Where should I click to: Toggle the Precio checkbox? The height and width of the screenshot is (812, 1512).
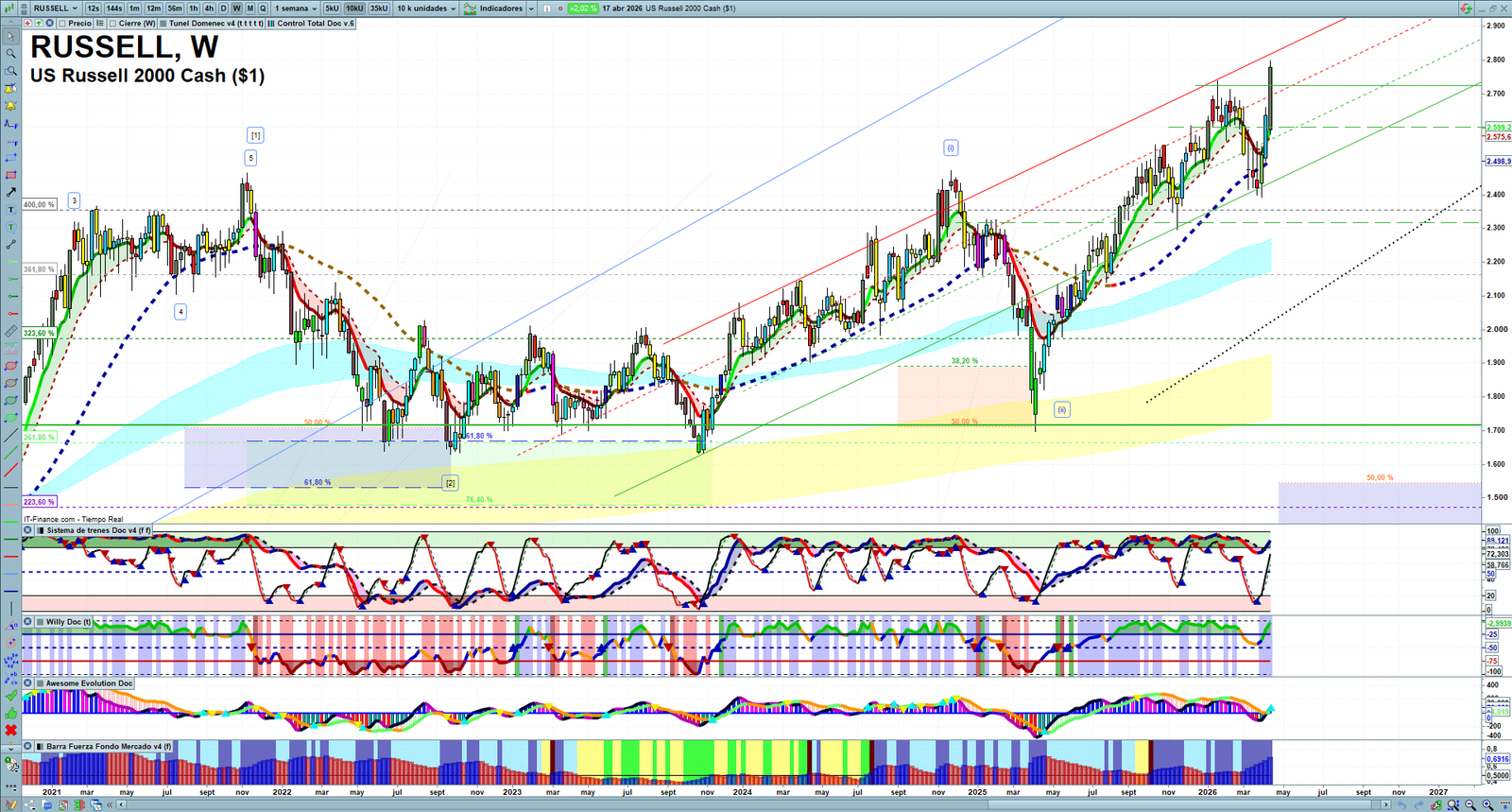(x=62, y=24)
